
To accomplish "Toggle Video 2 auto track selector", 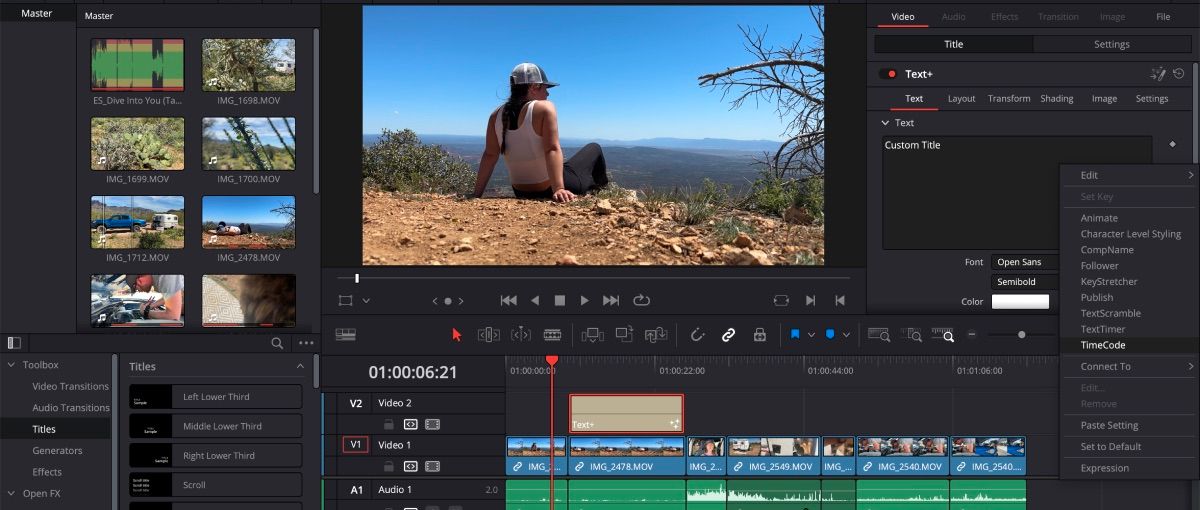I will 410,424.
